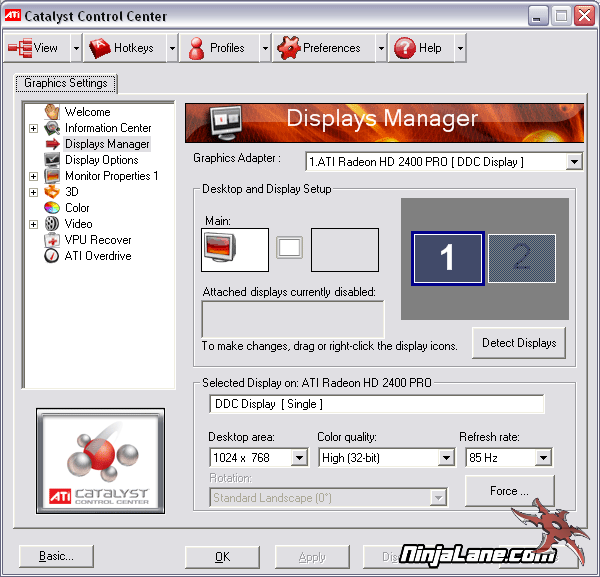Click the 3D cube icon
This screenshot has height=577, width=600.
pos(52,192)
